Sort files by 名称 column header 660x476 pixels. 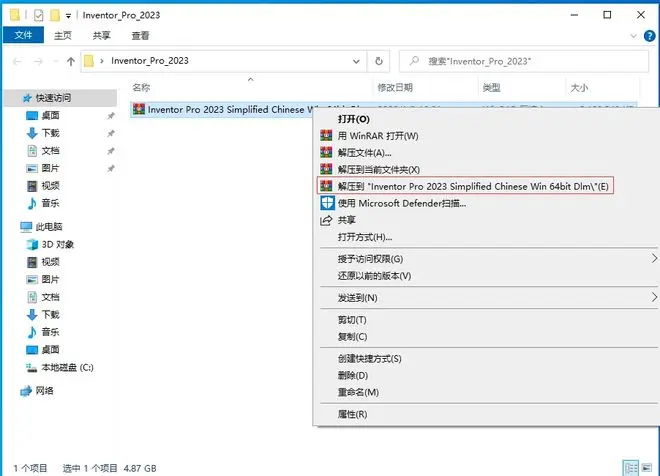tap(141, 88)
